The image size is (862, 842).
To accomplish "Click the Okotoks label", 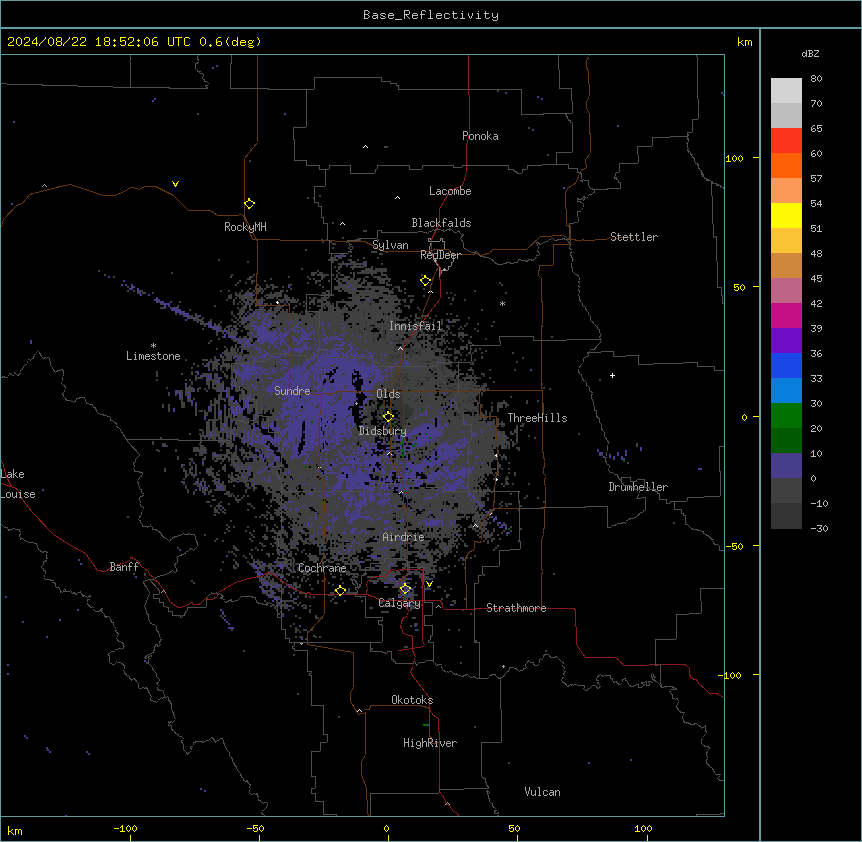I will tap(412, 700).
